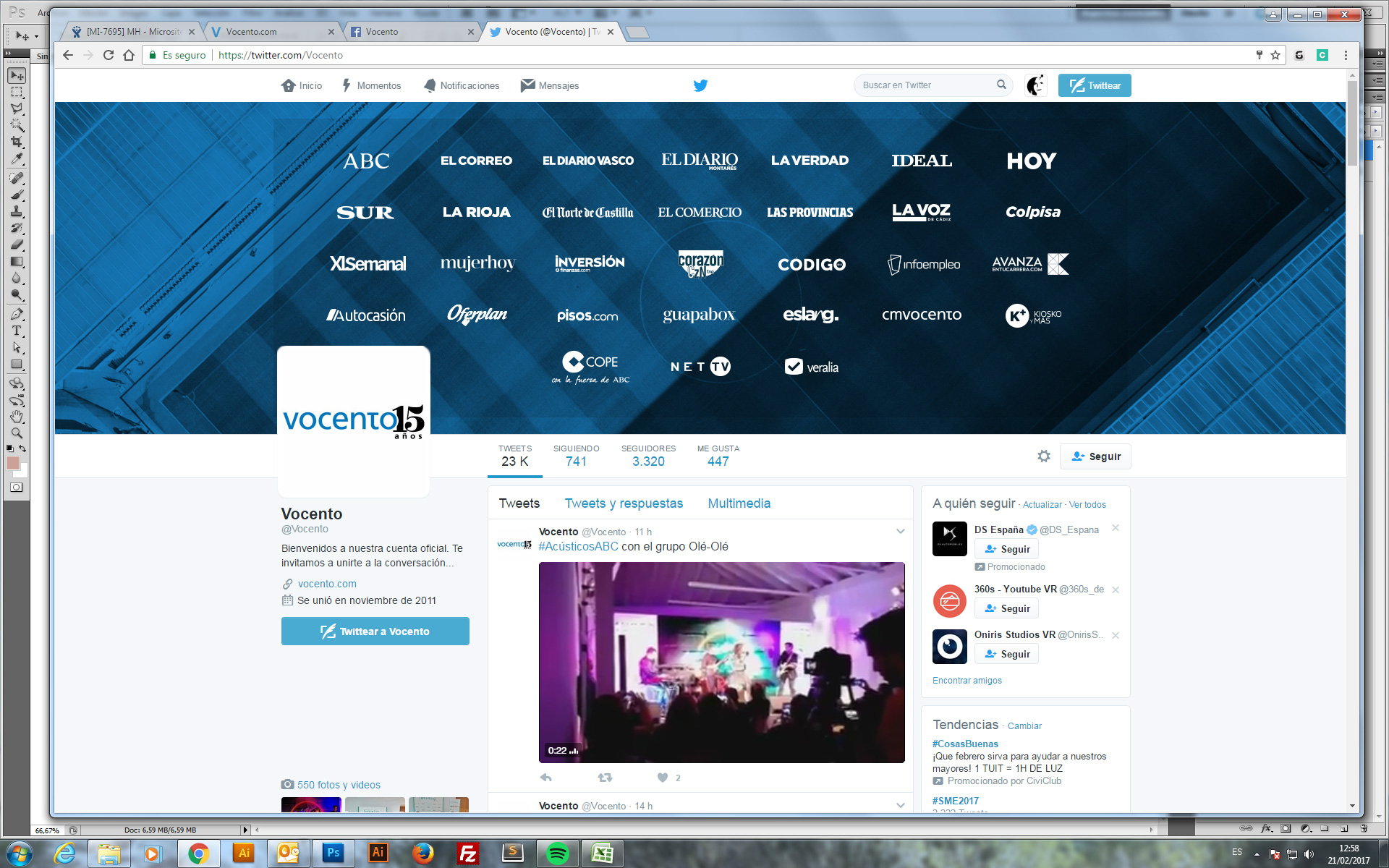The image size is (1389, 868).
Task: Open the profile settings gear menu
Action: point(1044,456)
